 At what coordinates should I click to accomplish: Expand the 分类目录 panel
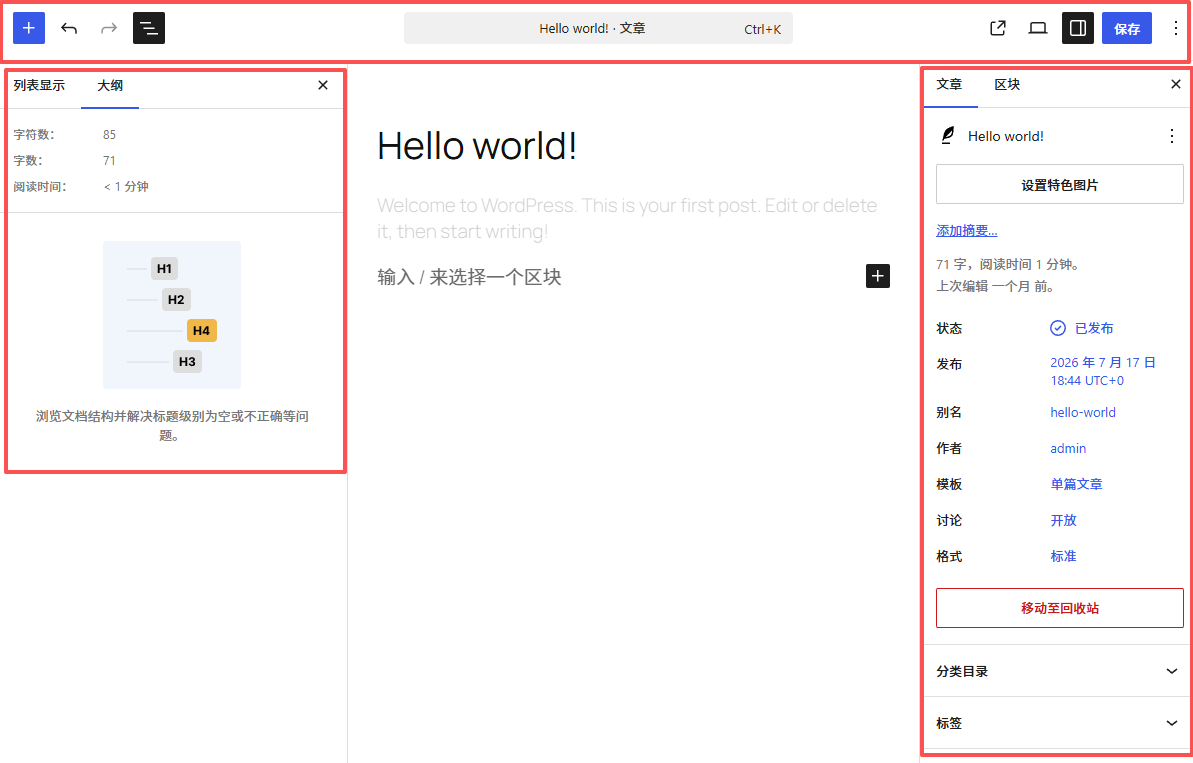pyautogui.click(x=1057, y=671)
